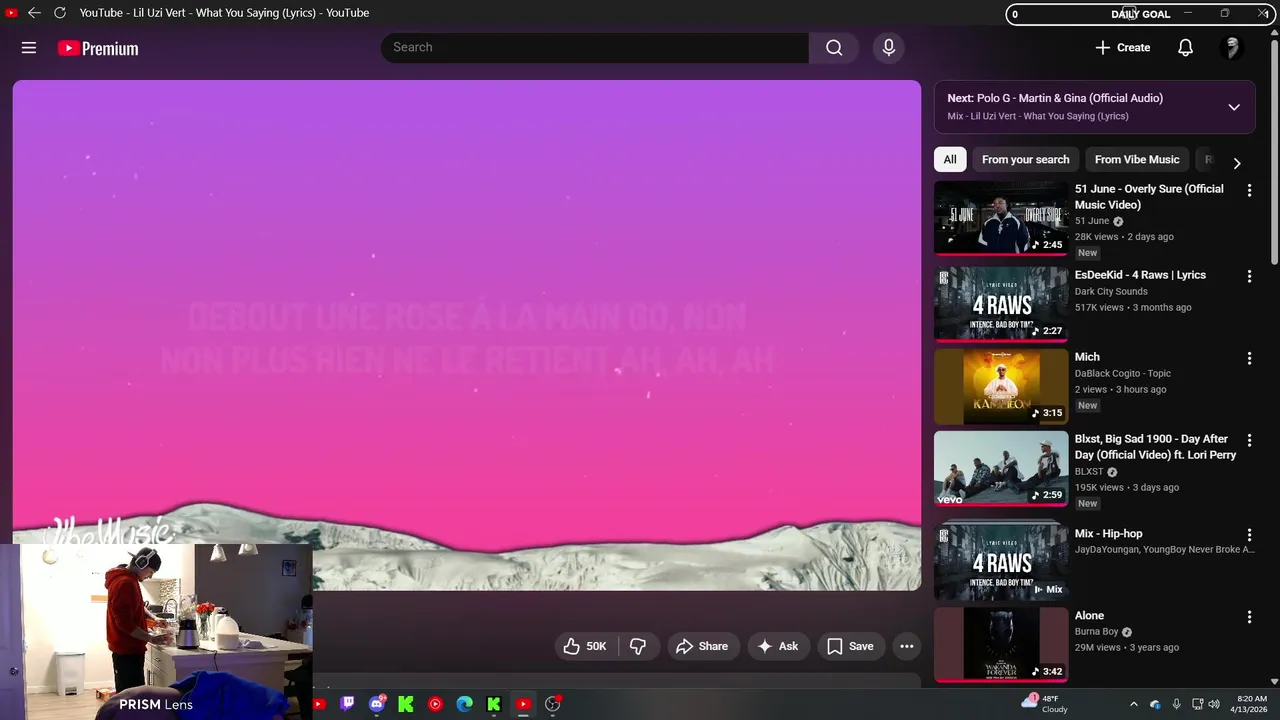Open EsDeeKid 4 Raws video thumbnail
The image size is (1280, 720).
(x=1001, y=304)
